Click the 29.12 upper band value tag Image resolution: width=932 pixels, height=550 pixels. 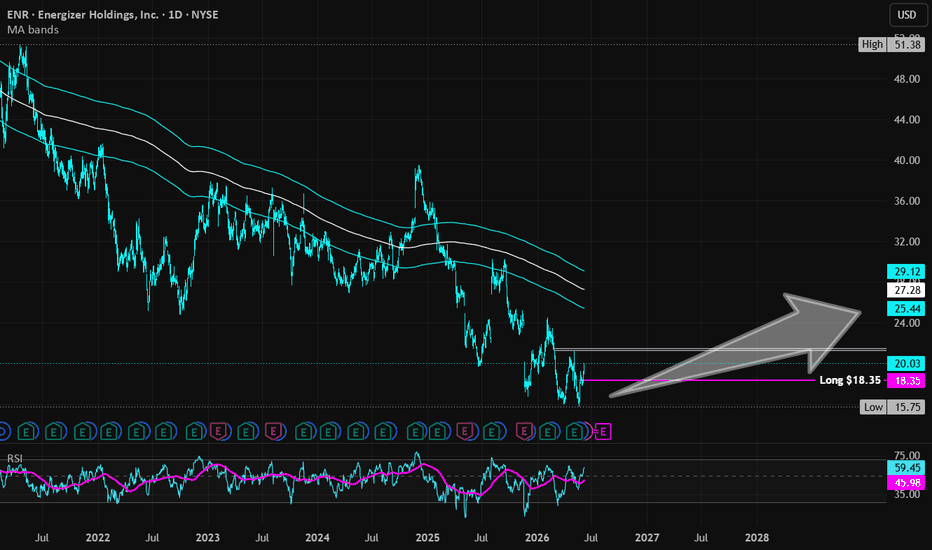[906, 272]
